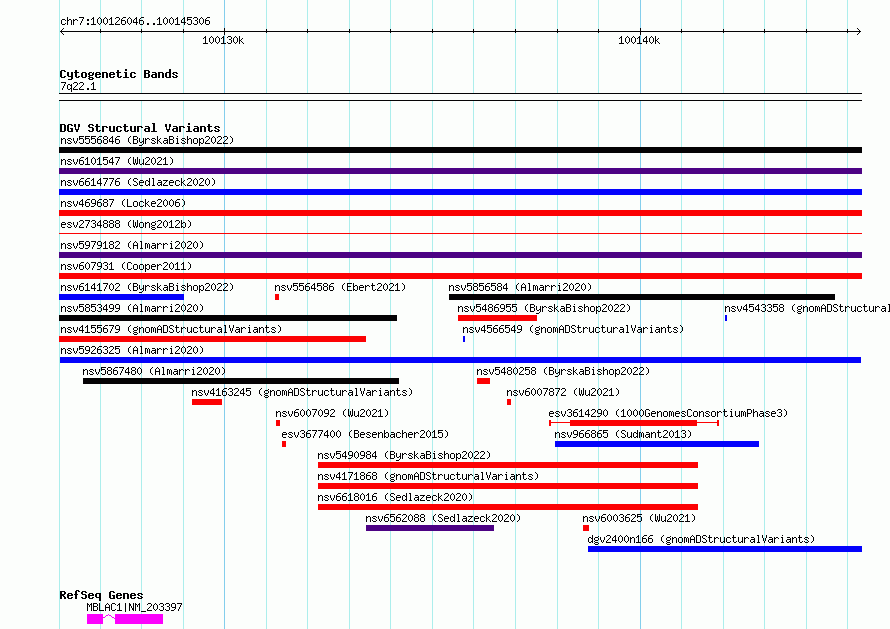Click the 100140k ruler tick label
The height and width of the screenshot is (629, 890).
(x=639, y=40)
